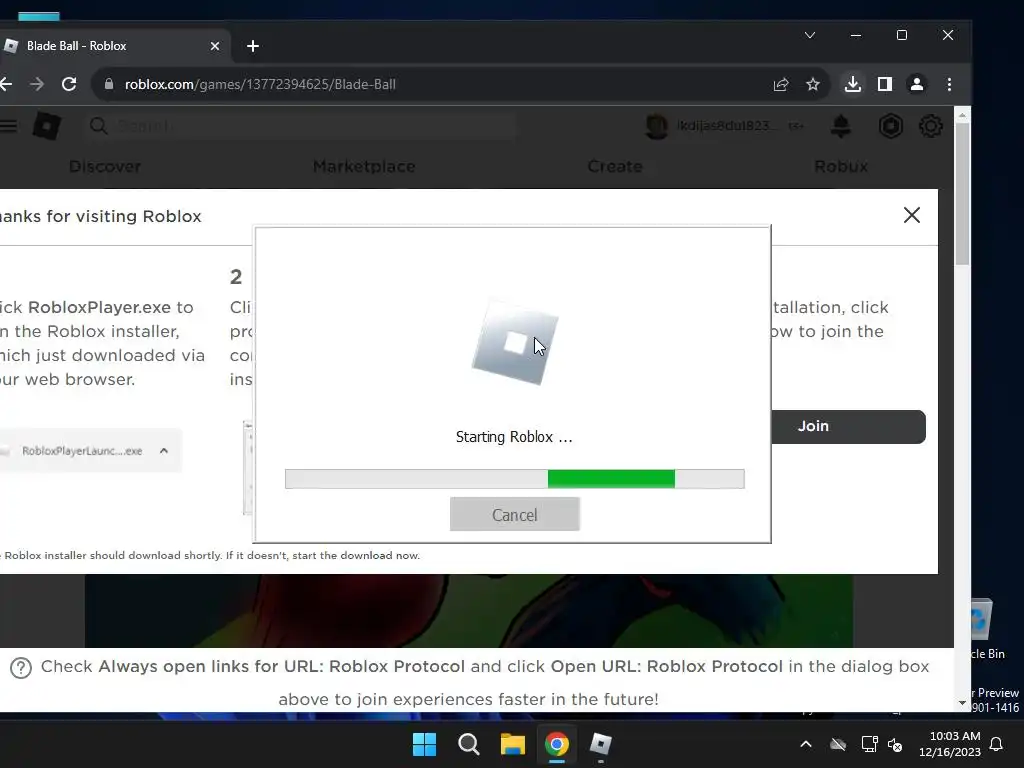Open Chrome downloads panel

tap(852, 84)
